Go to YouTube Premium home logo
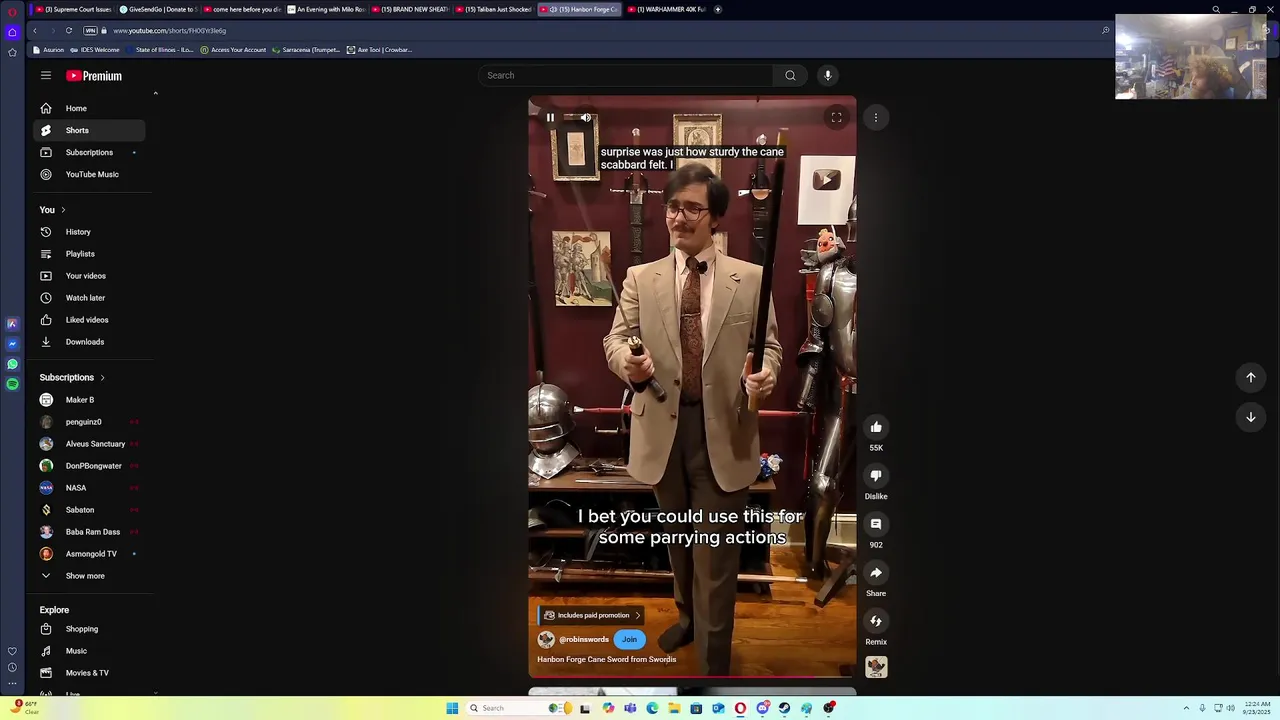 pyautogui.click(x=94, y=76)
